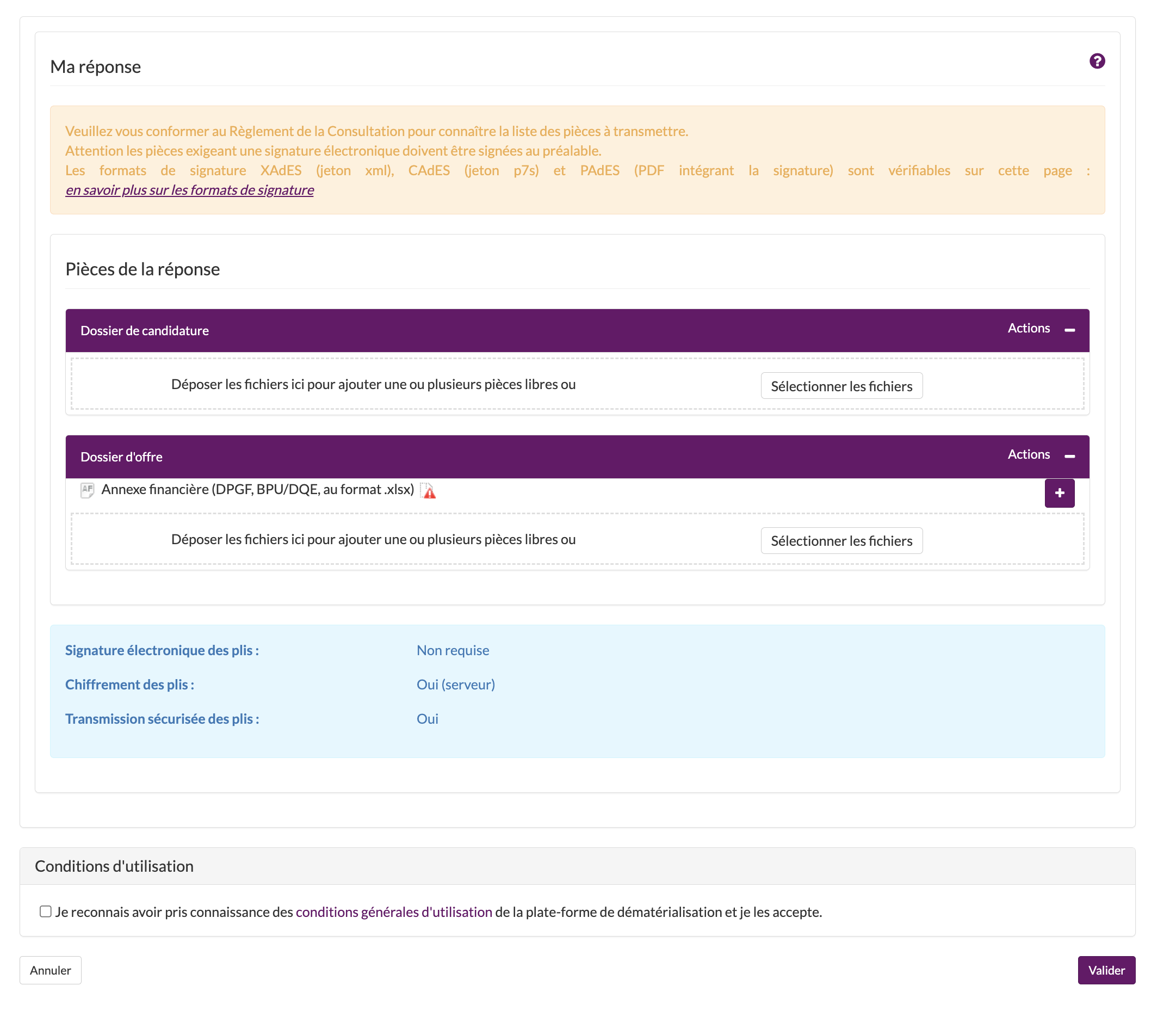Select files for Dossier de candidature
The image size is (1176, 1035).
pos(841,386)
